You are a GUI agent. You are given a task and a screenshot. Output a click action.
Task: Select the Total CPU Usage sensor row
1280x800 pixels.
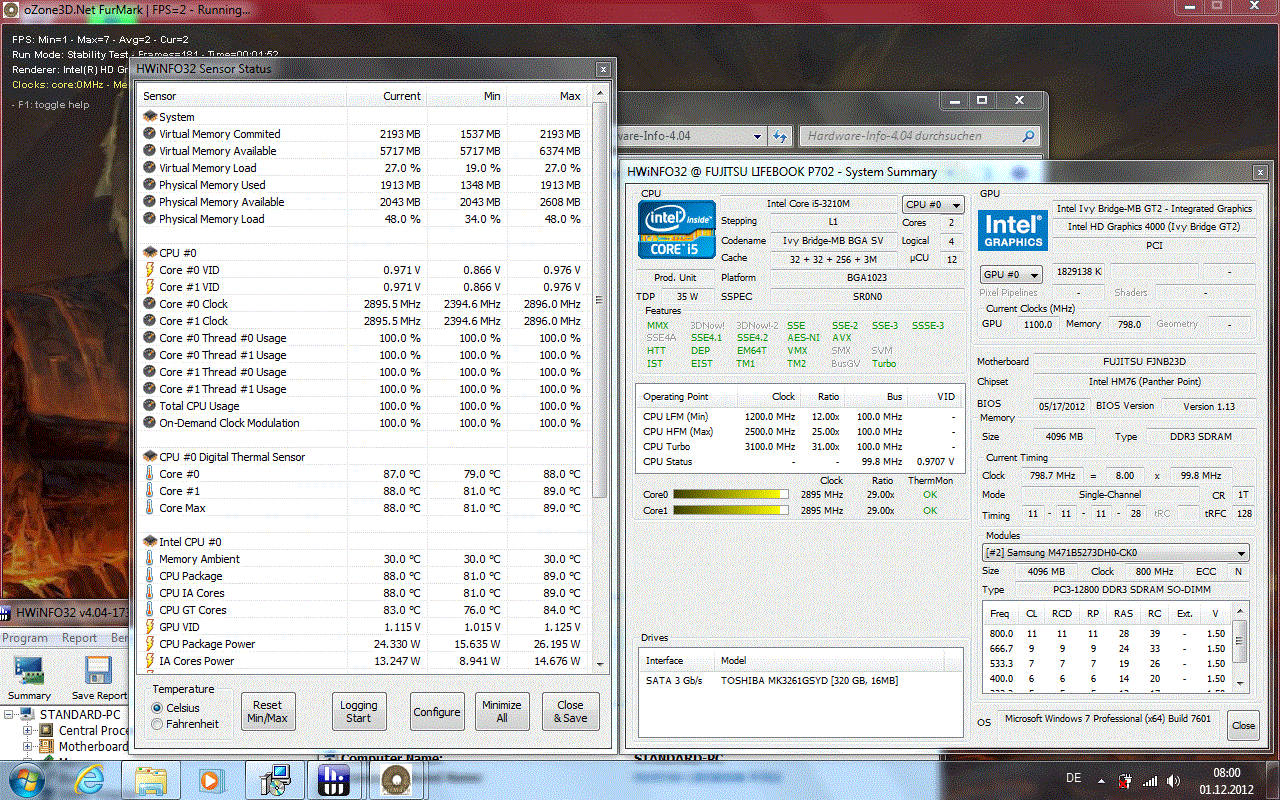[363, 406]
